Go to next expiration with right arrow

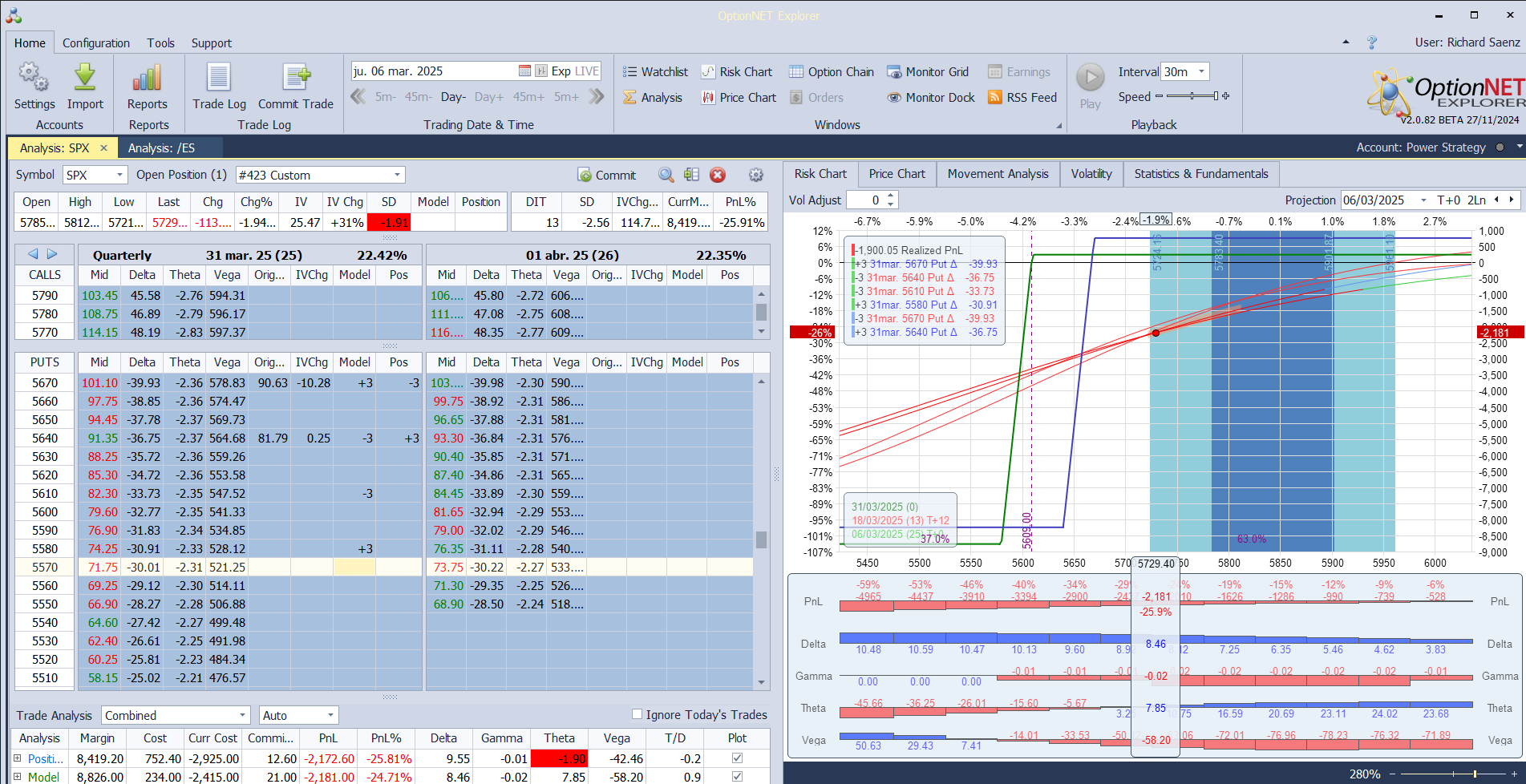[x=52, y=254]
